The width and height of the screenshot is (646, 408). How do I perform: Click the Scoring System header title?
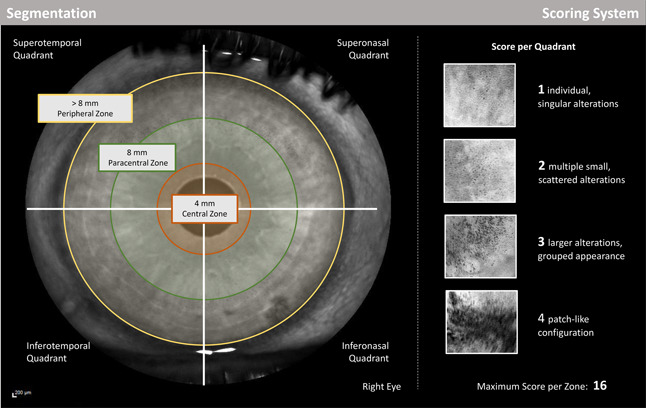590,13
